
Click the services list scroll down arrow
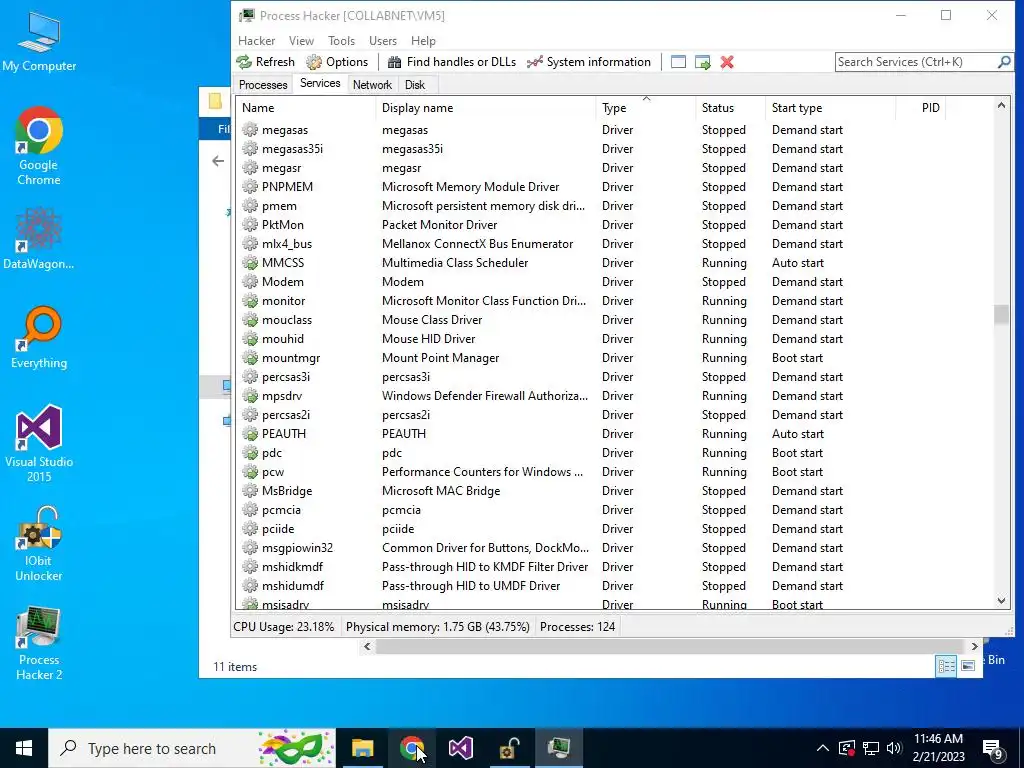point(1001,601)
